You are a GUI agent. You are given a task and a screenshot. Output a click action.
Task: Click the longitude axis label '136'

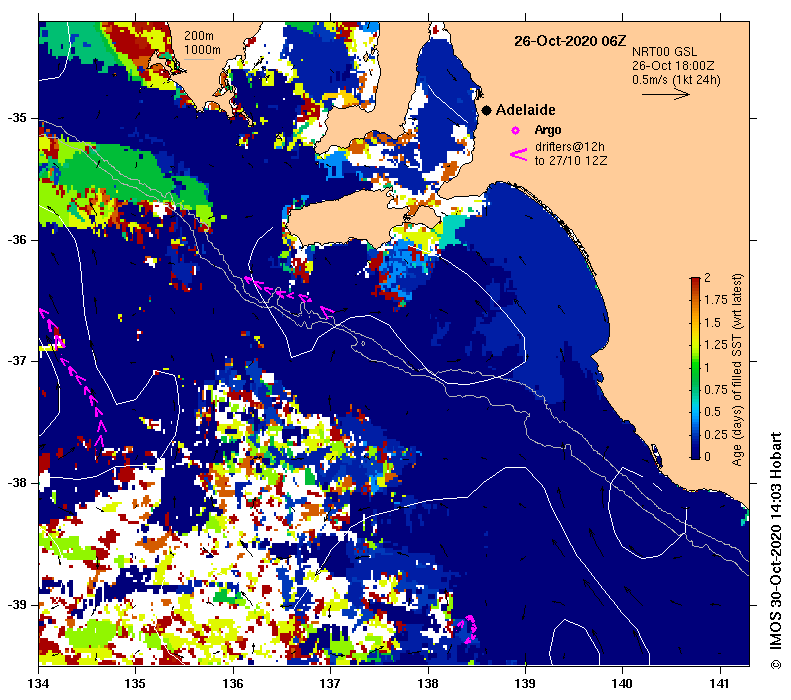click(233, 684)
